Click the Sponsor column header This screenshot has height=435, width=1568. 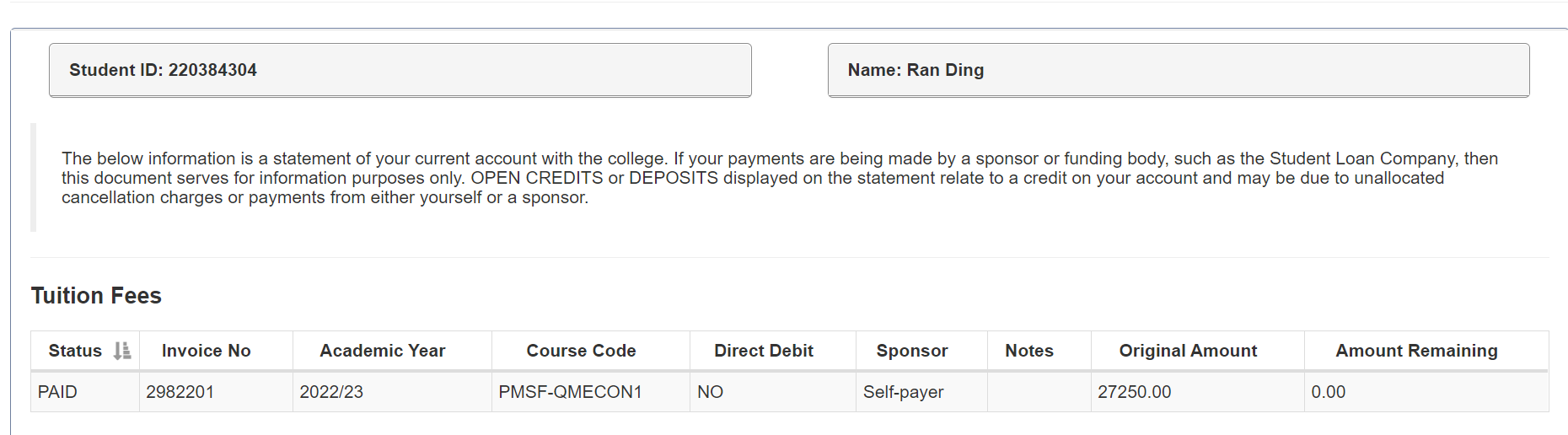(x=912, y=351)
